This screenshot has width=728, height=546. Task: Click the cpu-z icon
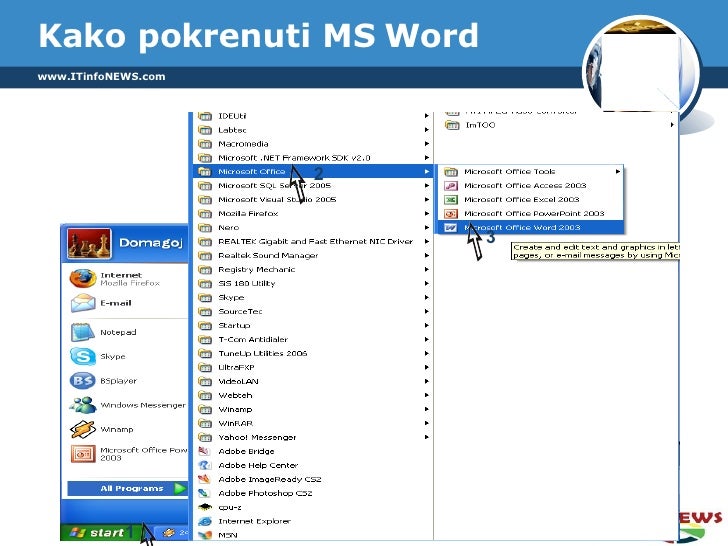click(204, 507)
